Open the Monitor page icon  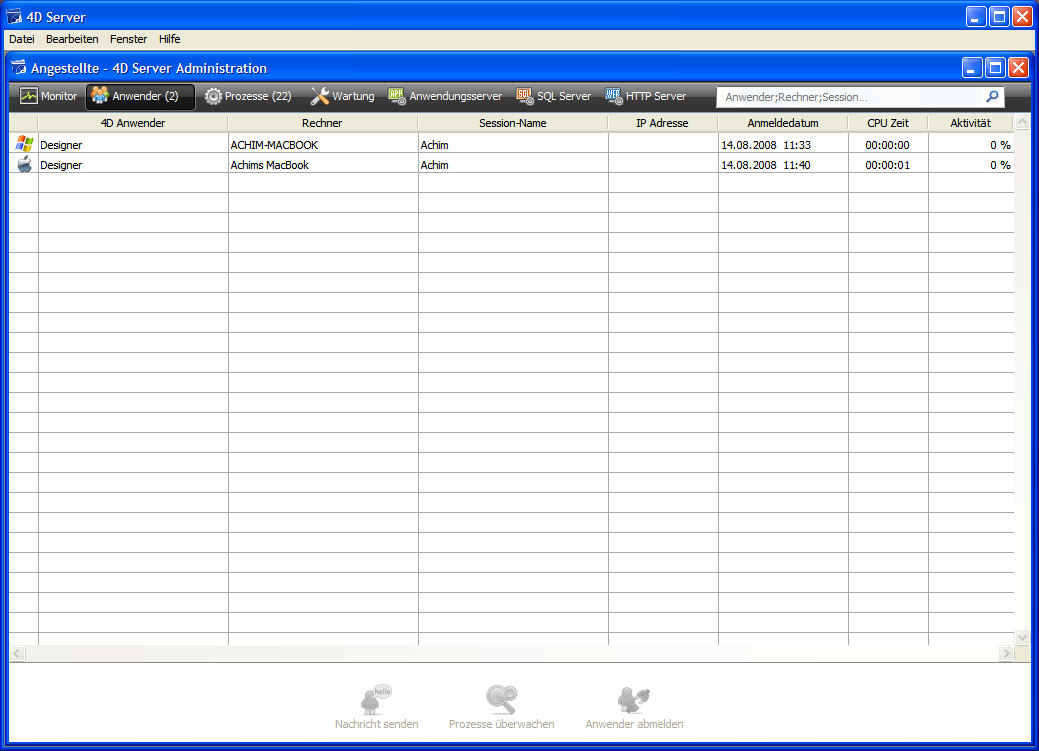click(x=29, y=97)
